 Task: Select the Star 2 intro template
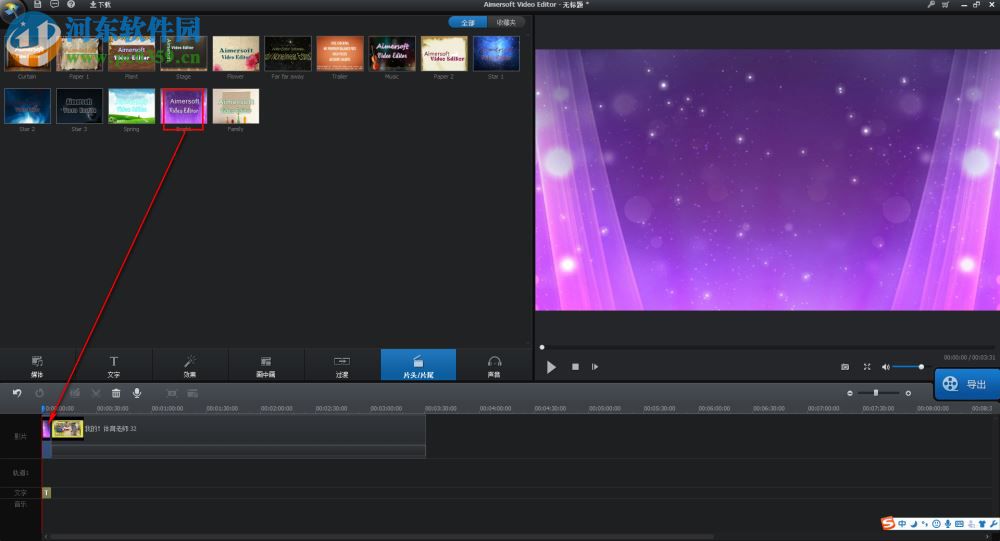click(27, 106)
